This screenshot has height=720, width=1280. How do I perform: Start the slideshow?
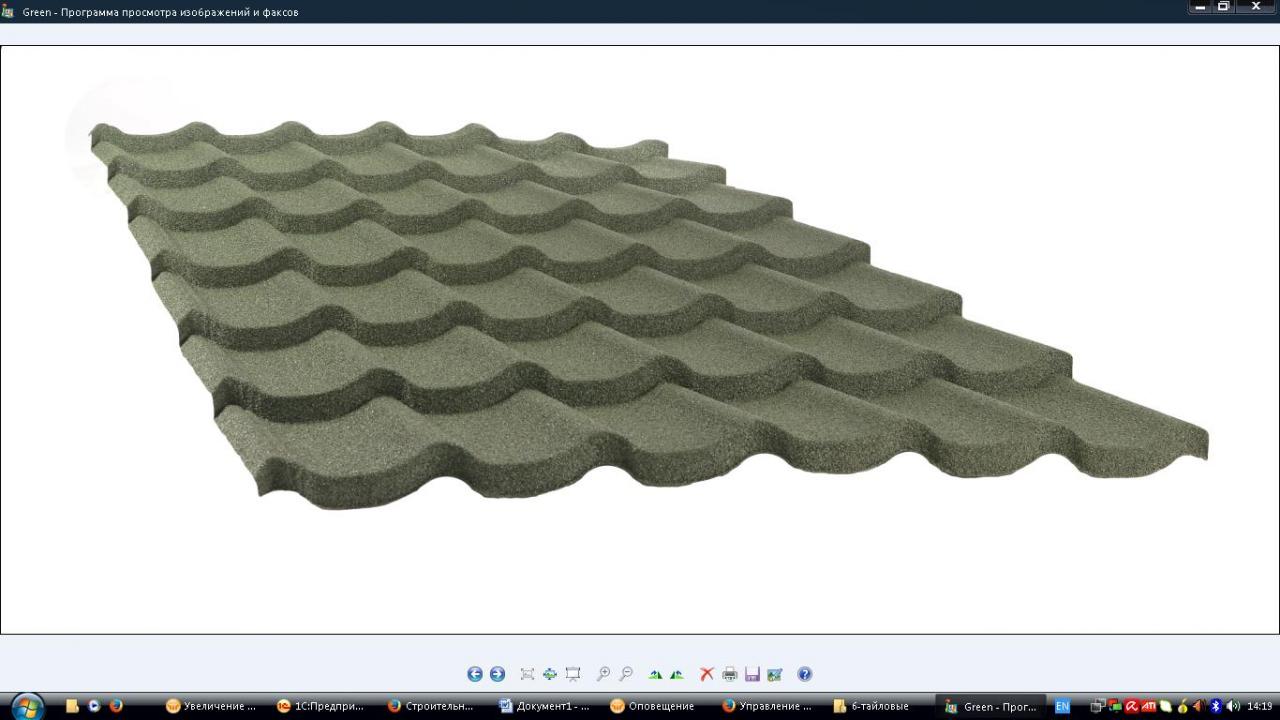573,674
